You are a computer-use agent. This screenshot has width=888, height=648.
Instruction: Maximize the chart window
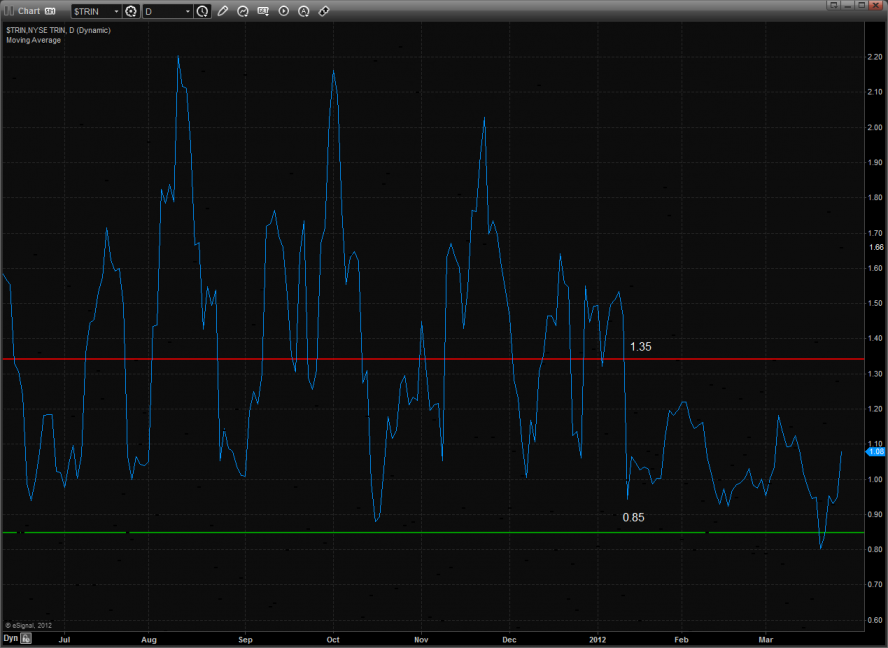[x=861, y=5]
